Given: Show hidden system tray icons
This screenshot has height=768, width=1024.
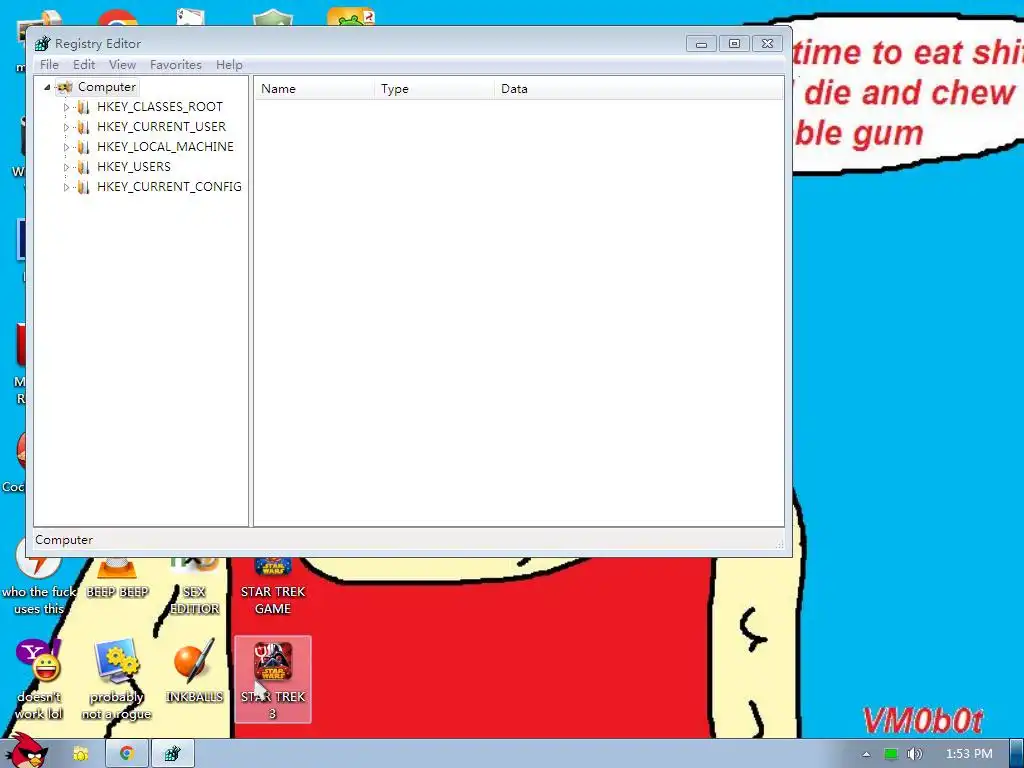Looking at the screenshot, I should [866, 754].
